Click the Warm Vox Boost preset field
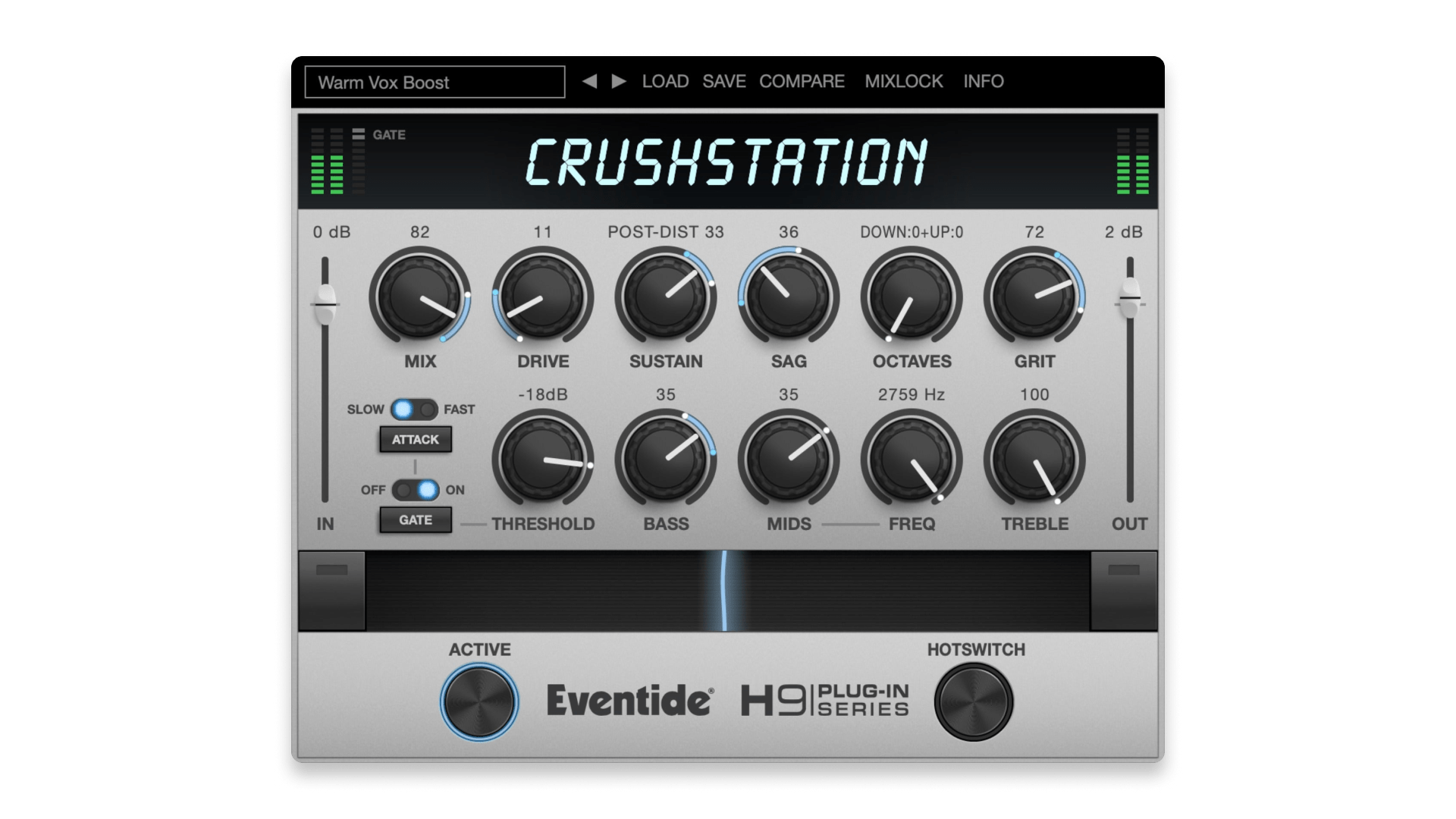 435,82
